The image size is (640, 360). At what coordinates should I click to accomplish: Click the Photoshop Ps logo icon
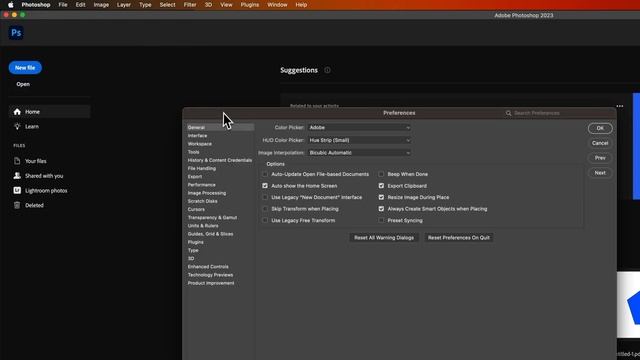click(x=16, y=33)
